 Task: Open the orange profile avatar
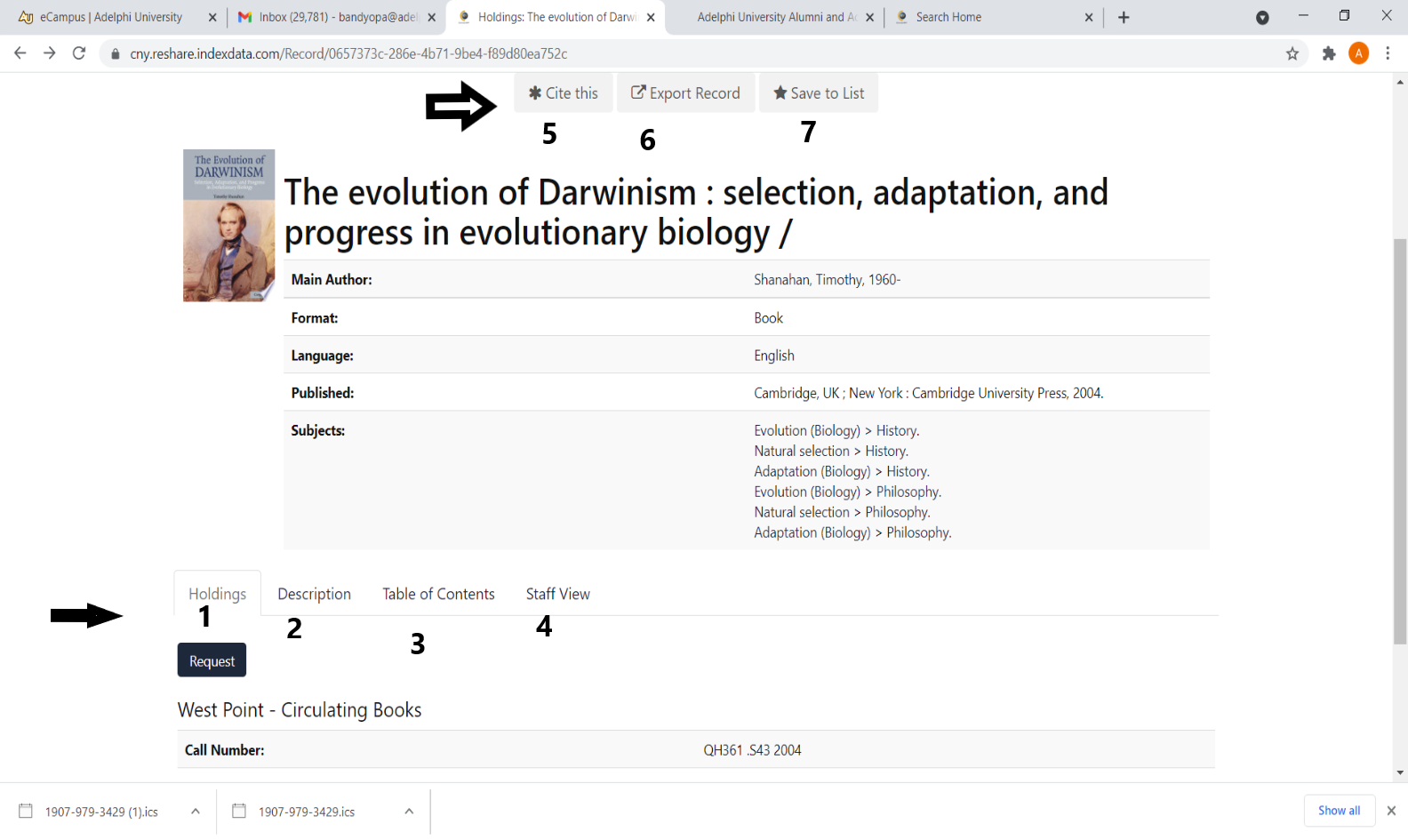[x=1358, y=53]
